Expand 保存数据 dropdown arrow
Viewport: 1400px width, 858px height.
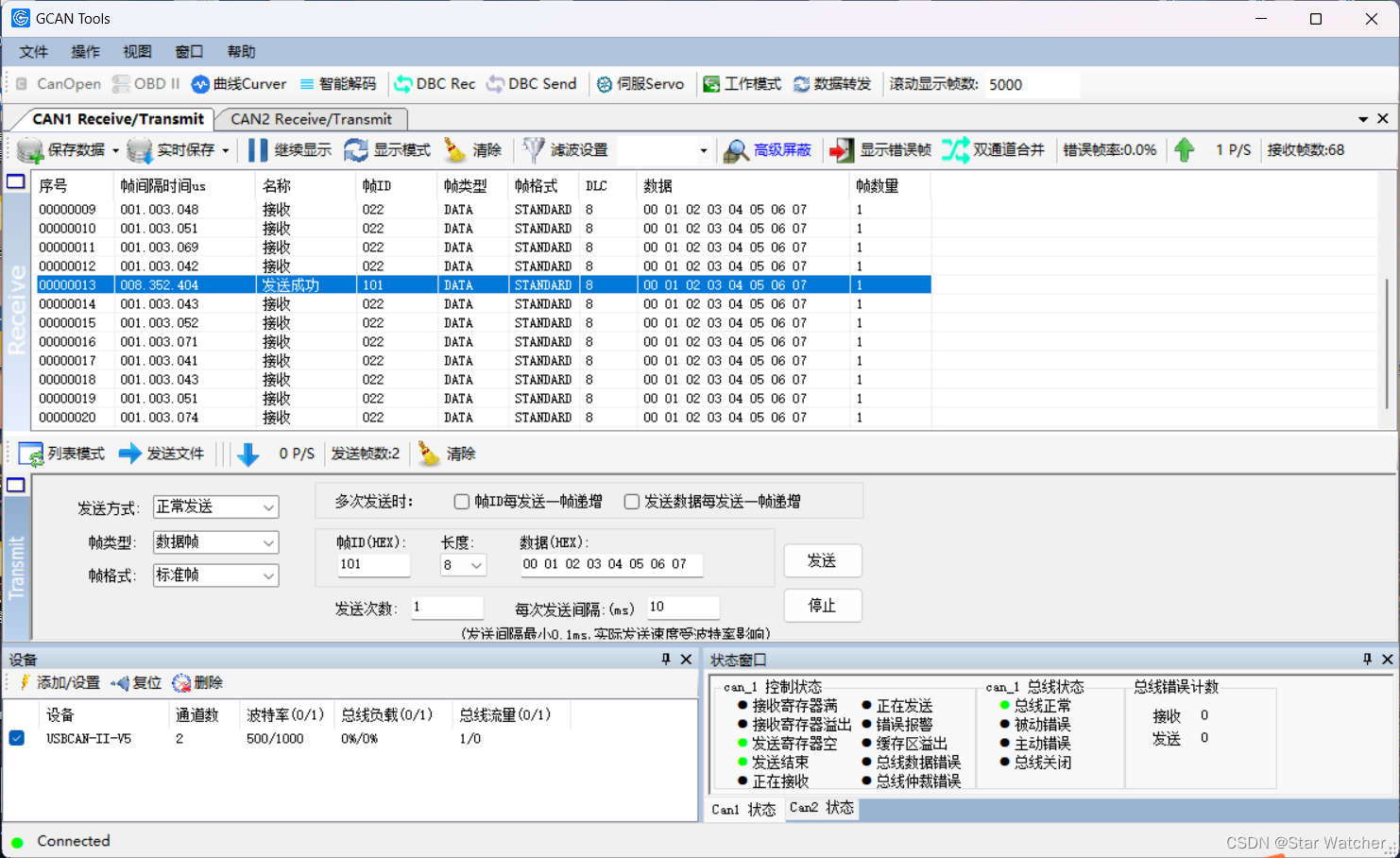(x=115, y=150)
